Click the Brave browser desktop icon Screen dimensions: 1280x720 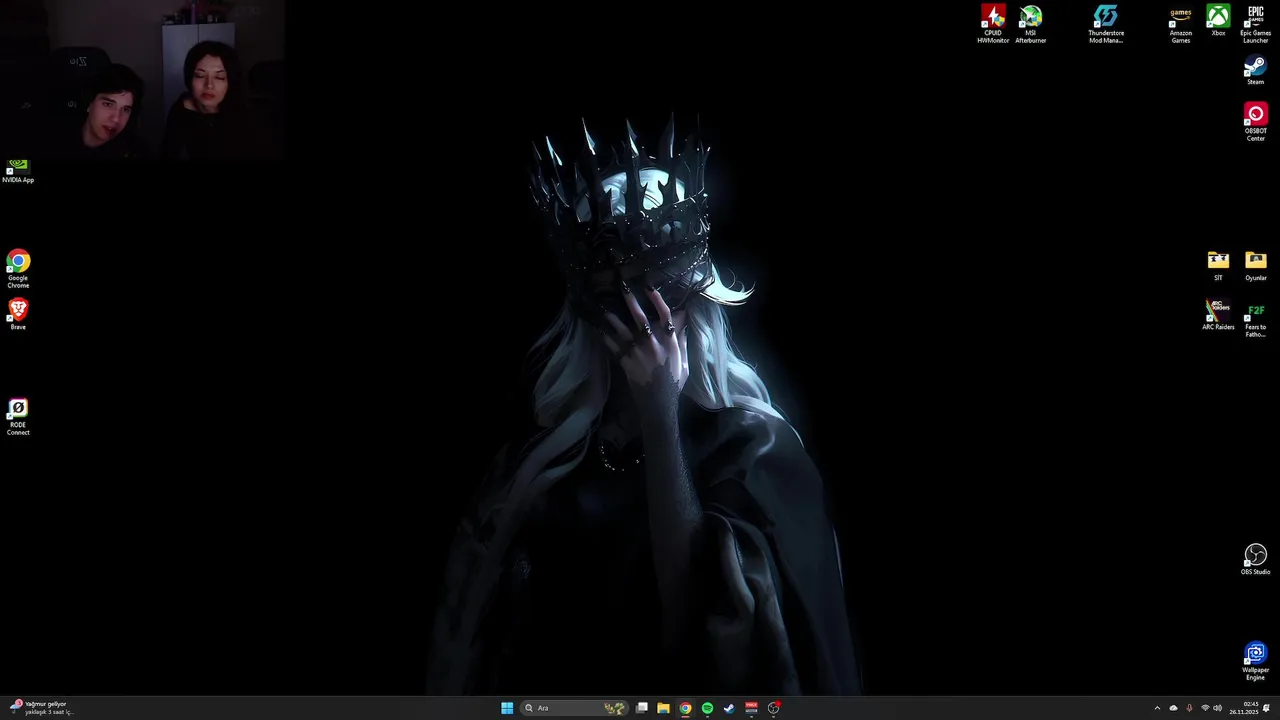(x=18, y=314)
